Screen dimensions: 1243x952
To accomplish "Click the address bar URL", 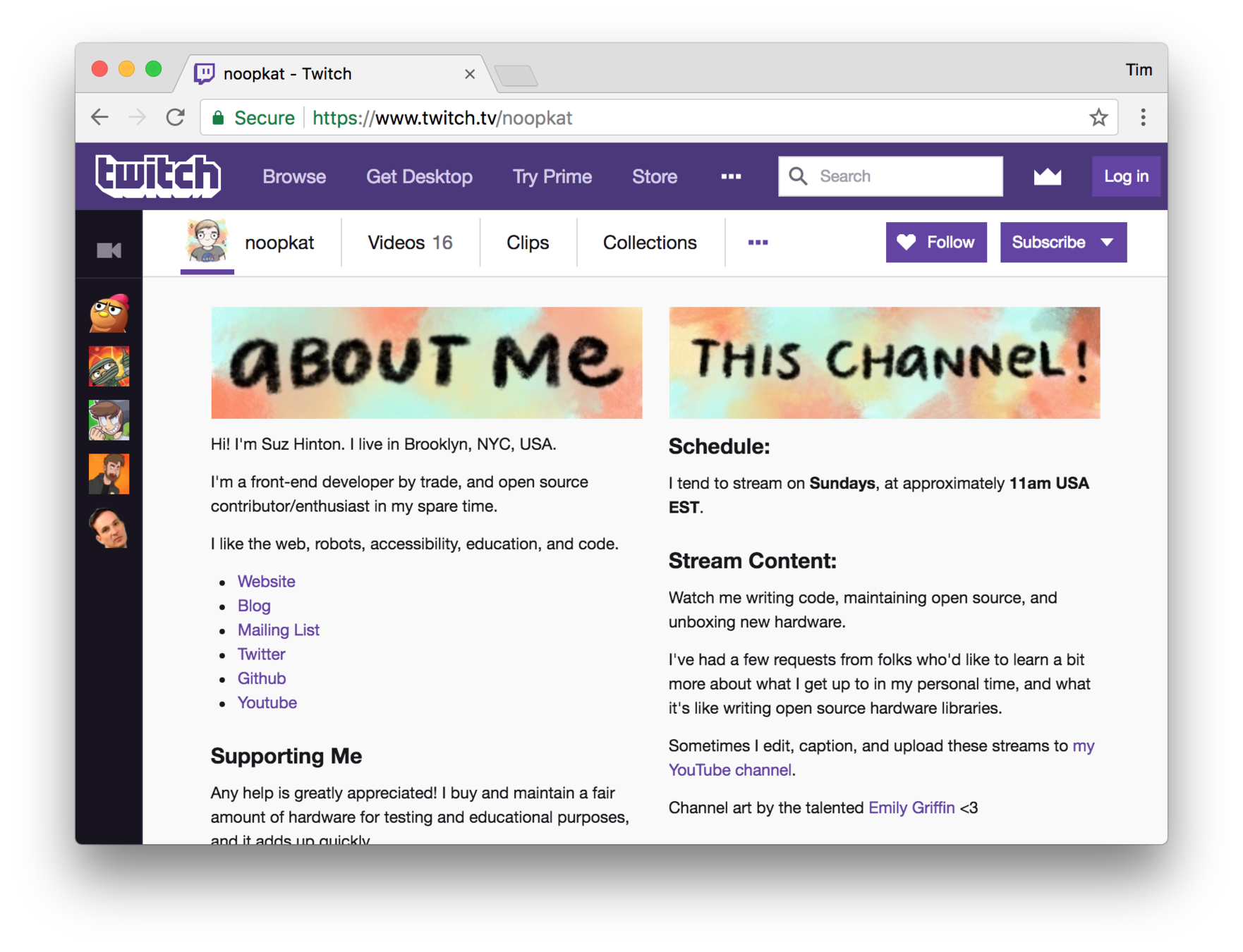I will [x=442, y=118].
